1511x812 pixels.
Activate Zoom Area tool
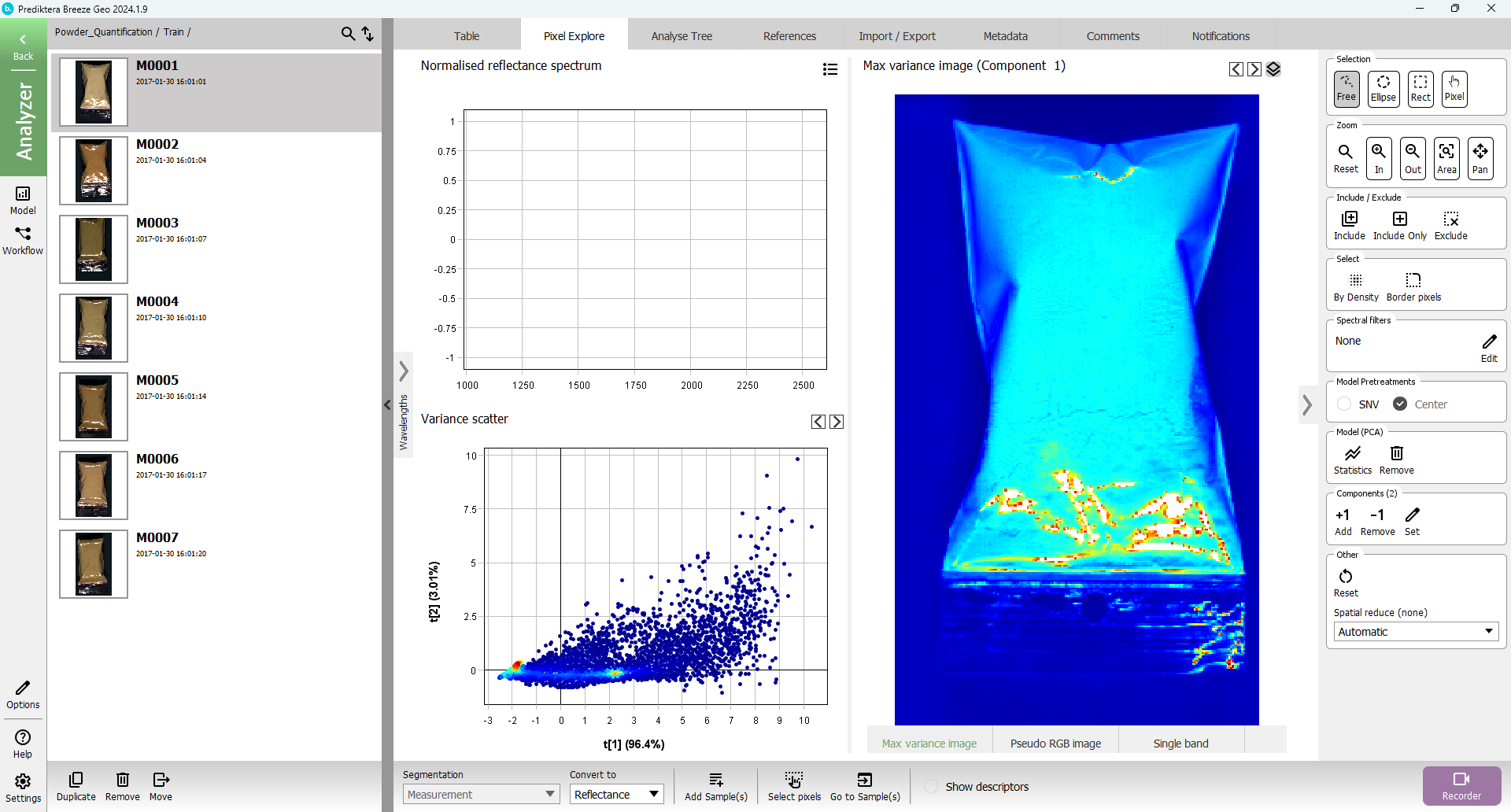(1446, 157)
